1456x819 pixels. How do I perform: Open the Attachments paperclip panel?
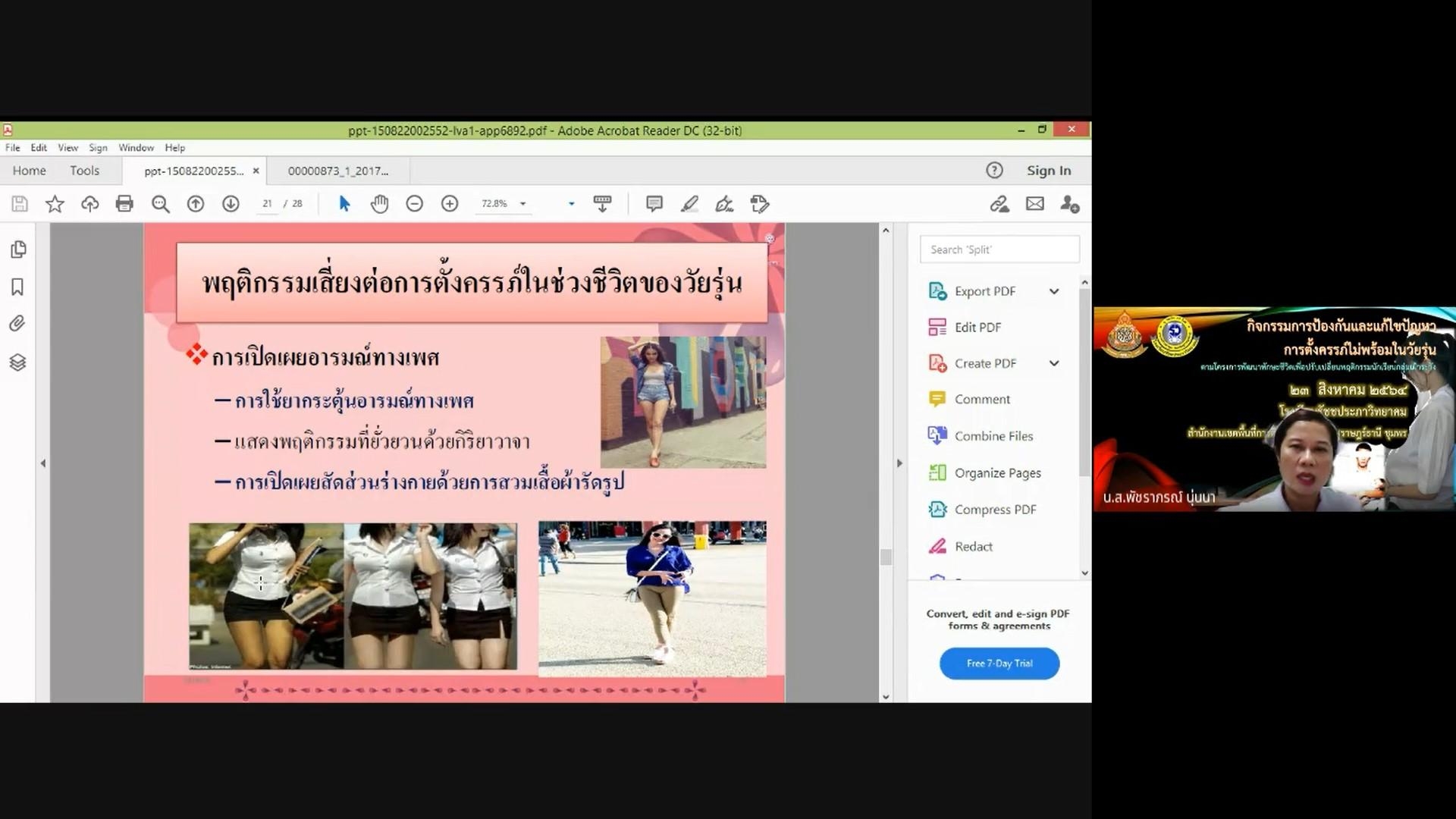pos(17,324)
